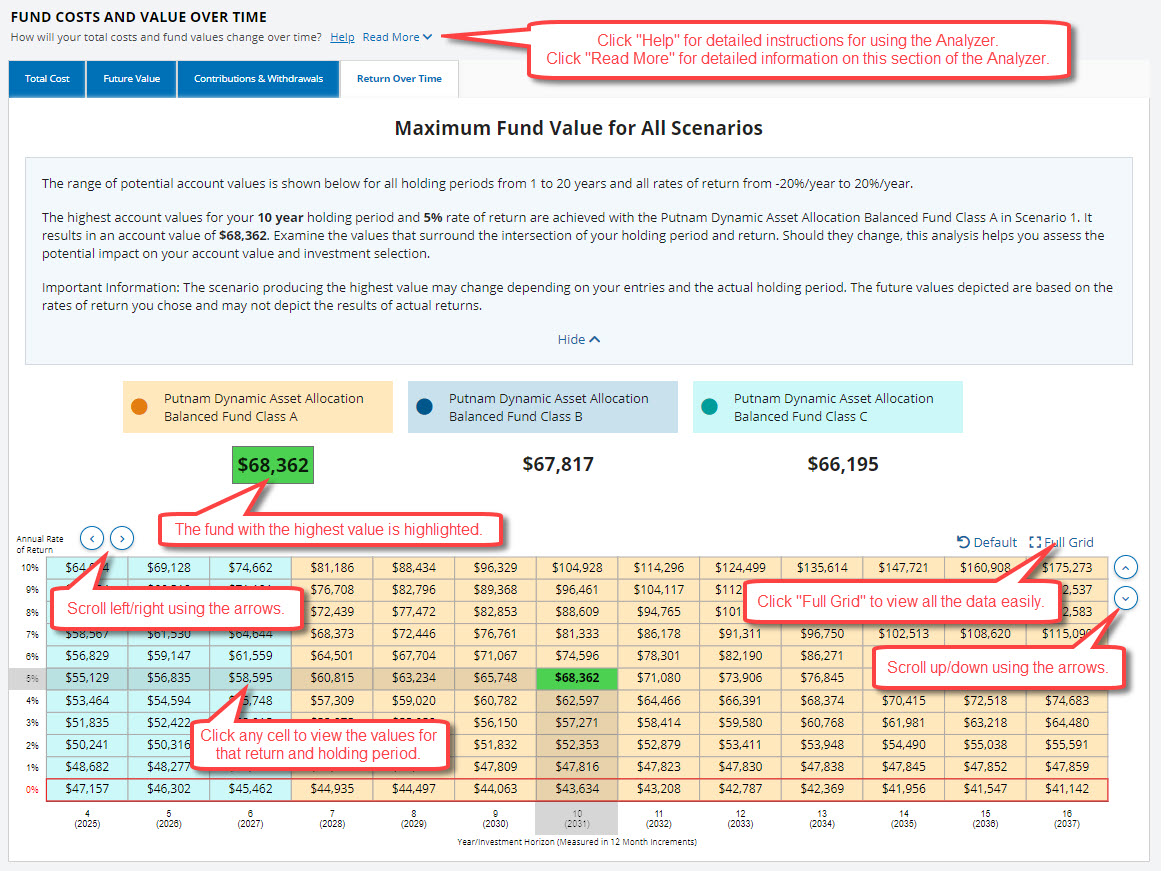
Task: Click the Help link
Action: click(342, 37)
